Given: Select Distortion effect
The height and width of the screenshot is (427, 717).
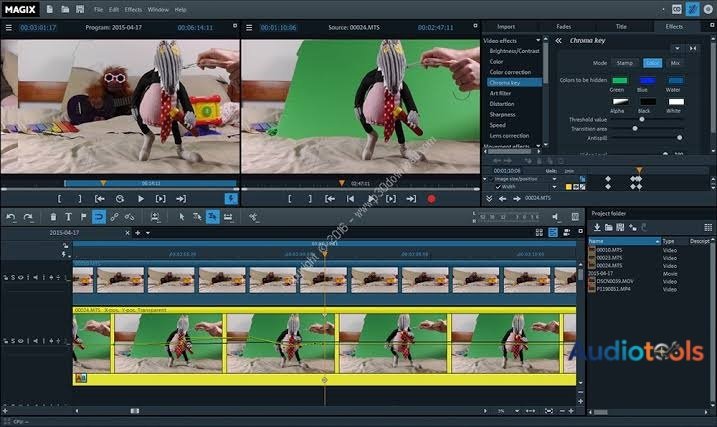Looking at the screenshot, I should [502, 104].
